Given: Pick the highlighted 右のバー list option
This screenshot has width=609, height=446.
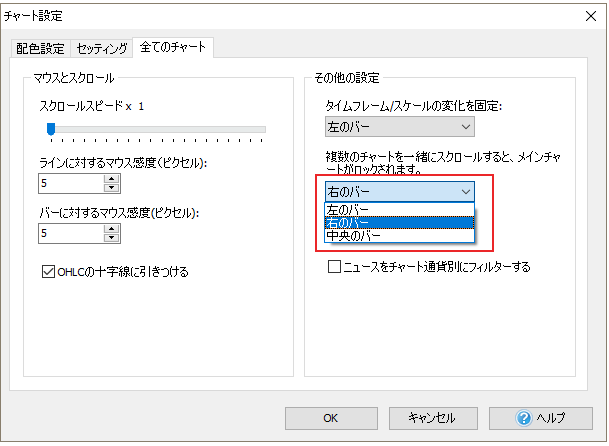Looking at the screenshot, I should coord(399,222).
